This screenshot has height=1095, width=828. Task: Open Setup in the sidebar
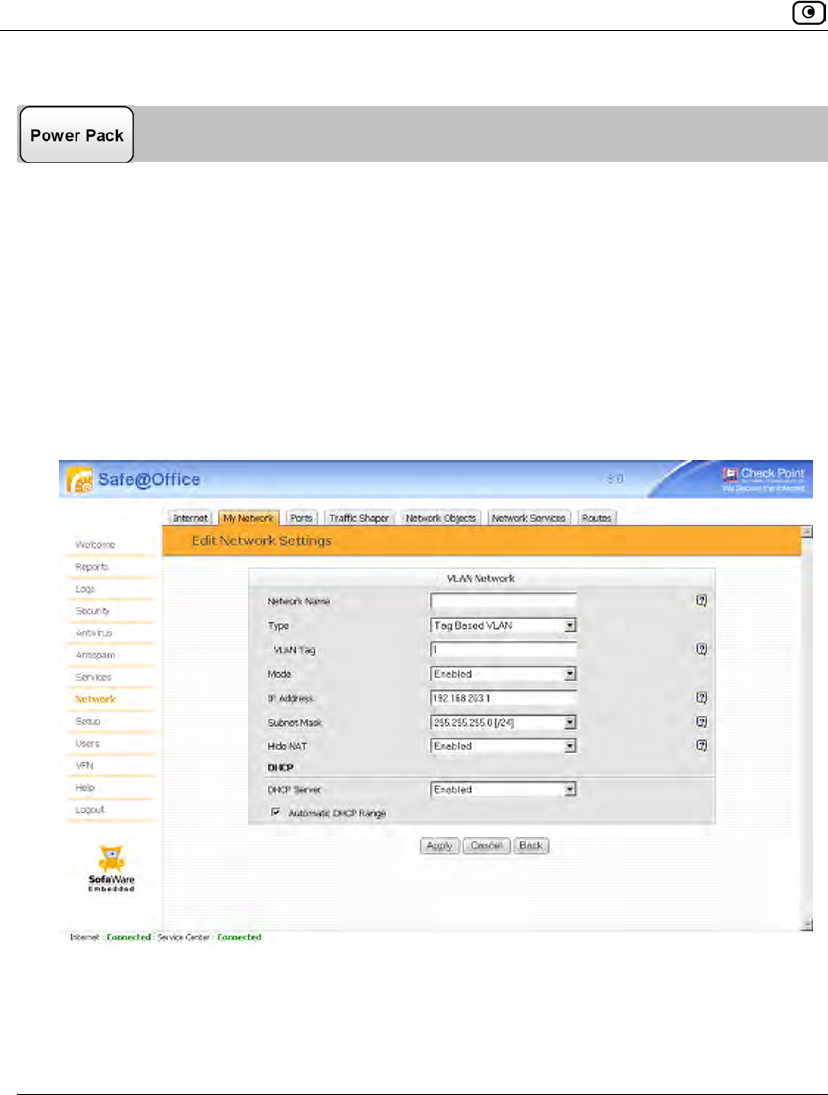[88, 721]
